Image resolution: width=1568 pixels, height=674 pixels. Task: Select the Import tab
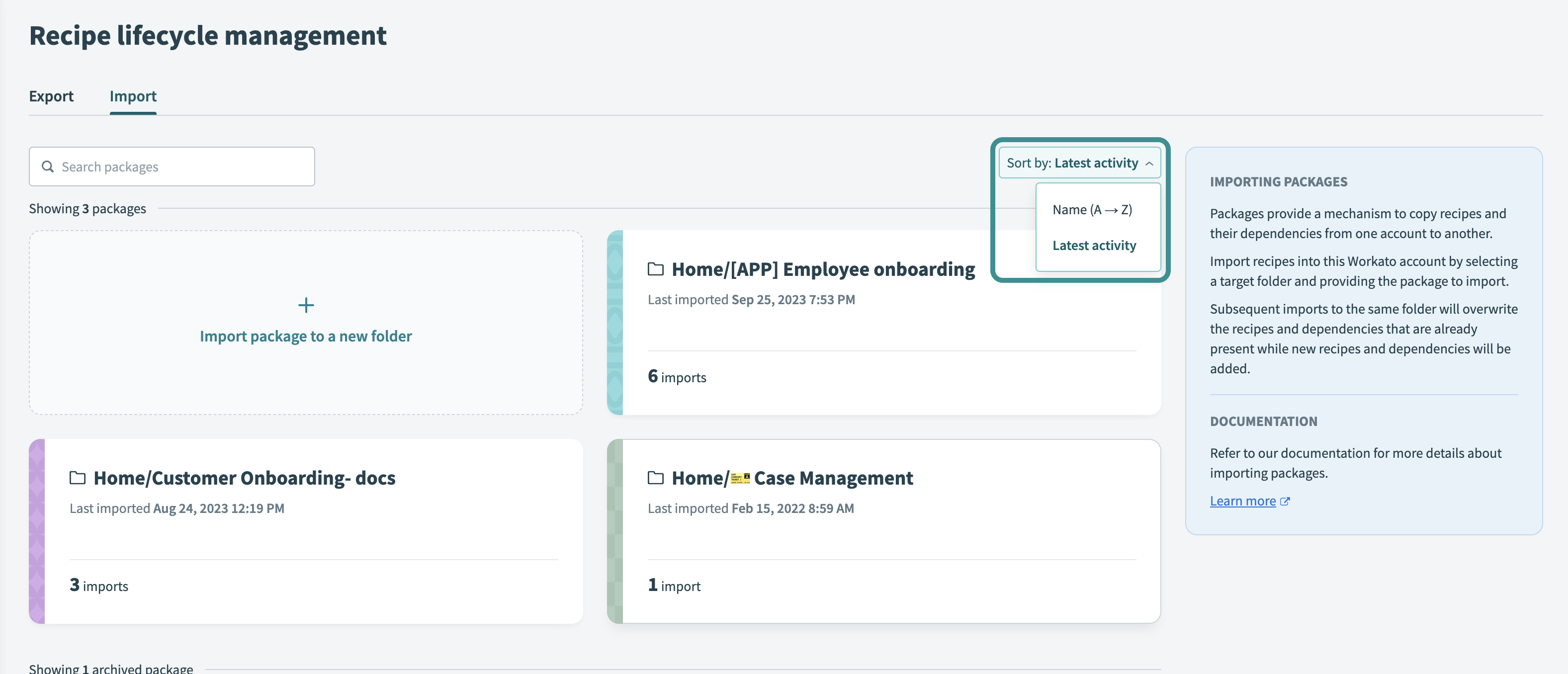coord(133,96)
